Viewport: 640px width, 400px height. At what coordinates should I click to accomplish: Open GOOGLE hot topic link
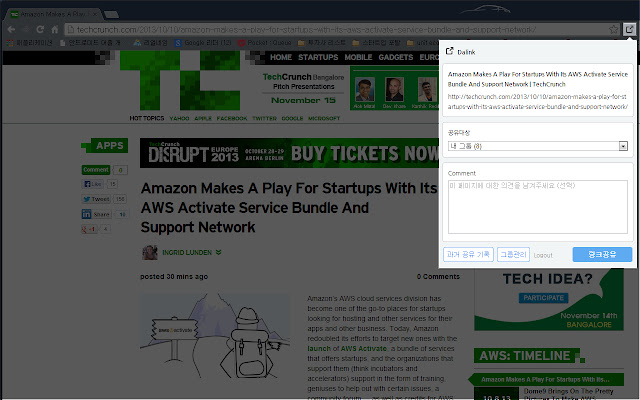(292, 118)
